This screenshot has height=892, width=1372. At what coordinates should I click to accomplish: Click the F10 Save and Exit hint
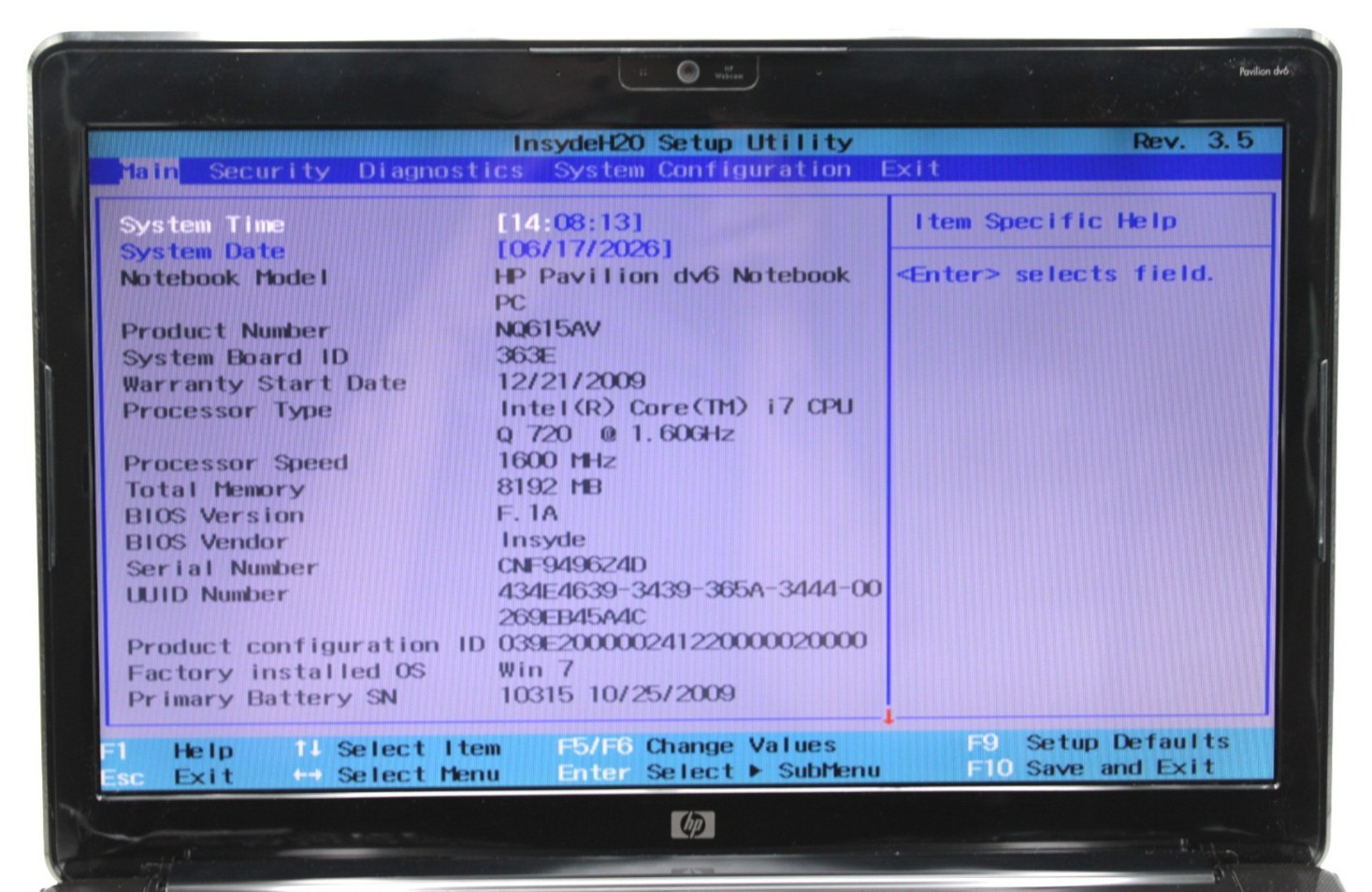tap(1091, 769)
